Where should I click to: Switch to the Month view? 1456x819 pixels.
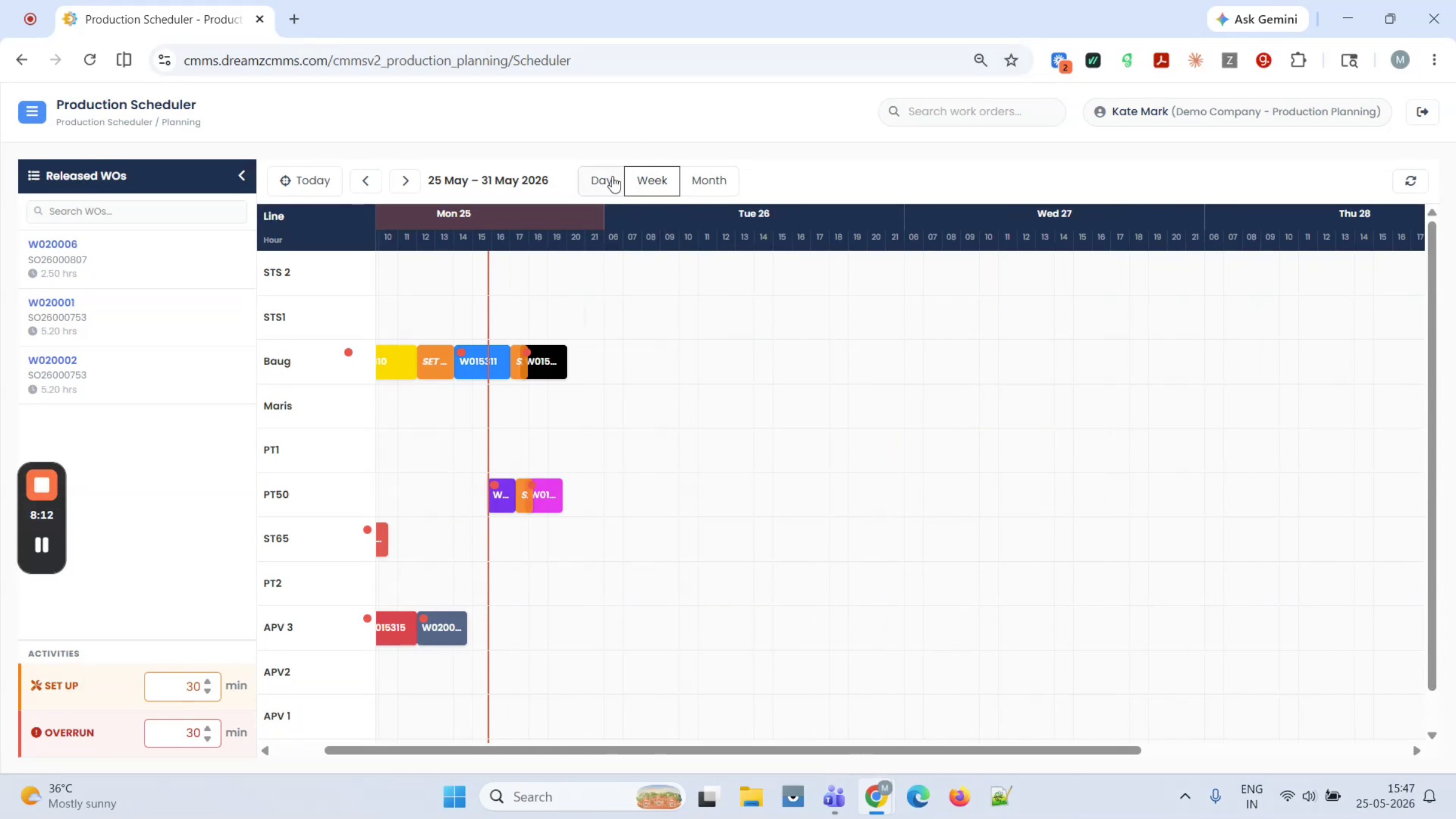tap(709, 181)
